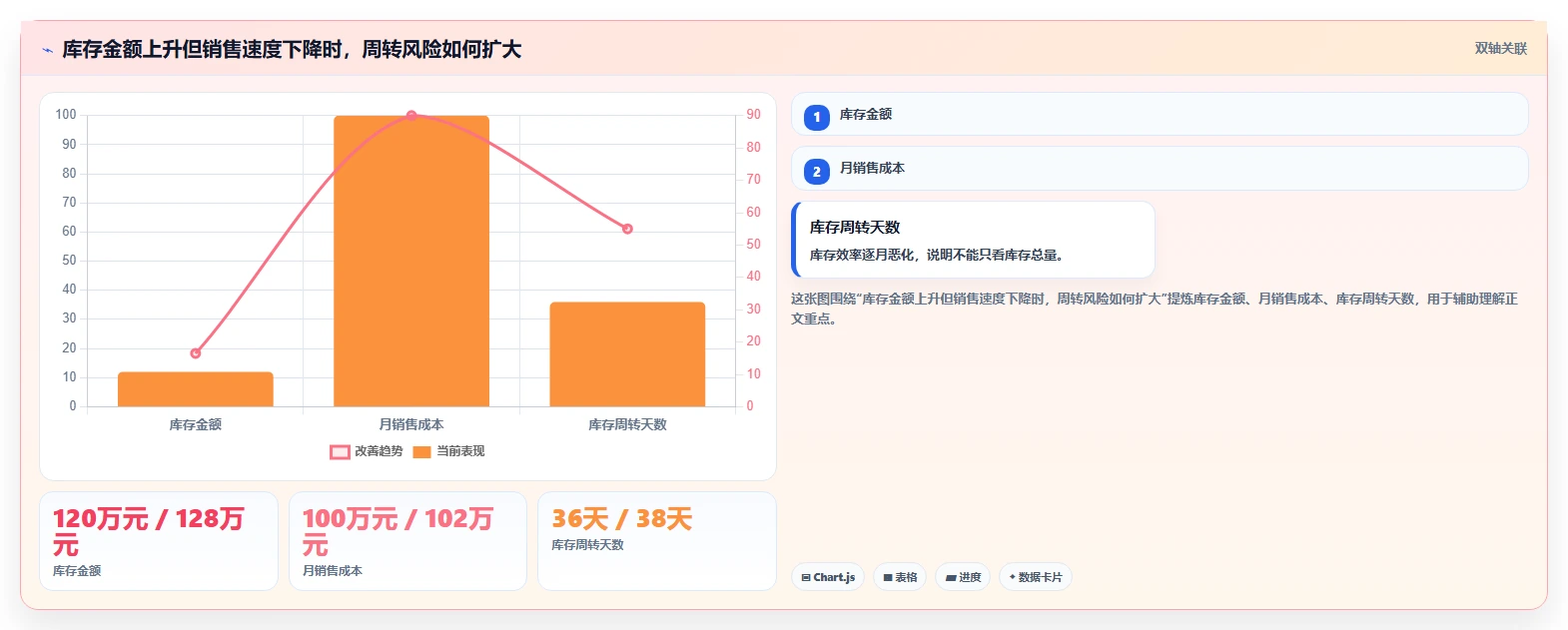Viewport: 1568px width, 630px height.
Task: Click the text 库存效率逐月恶化，说明不能只看库存总量
Action: click(x=937, y=256)
